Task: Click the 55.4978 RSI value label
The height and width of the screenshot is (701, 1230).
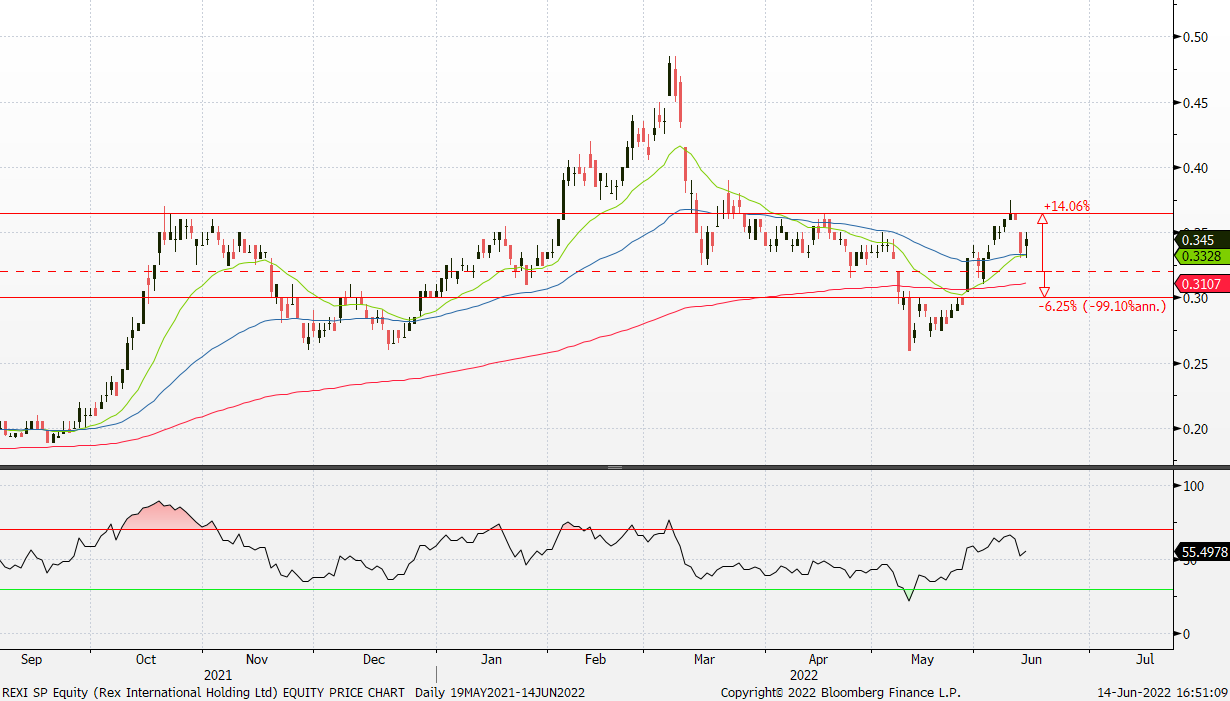Action: 1202,551
